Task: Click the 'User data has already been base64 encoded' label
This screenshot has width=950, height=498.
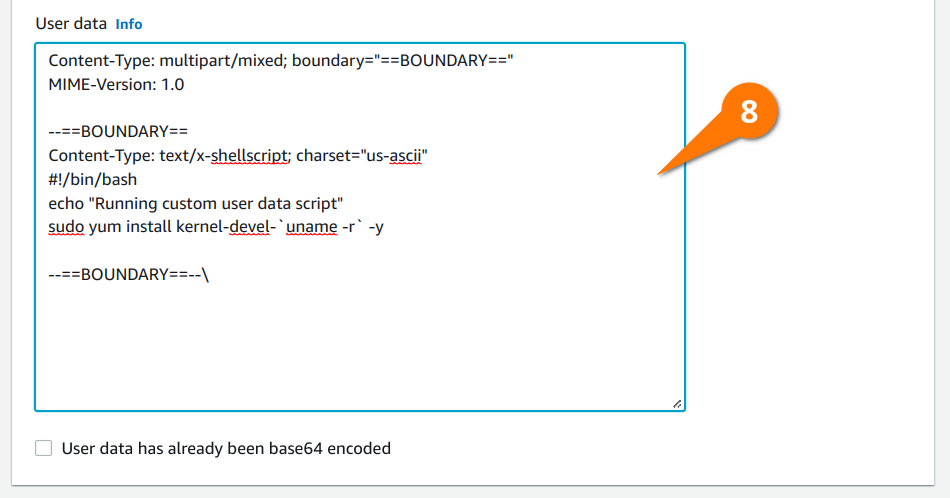Action: click(x=226, y=448)
